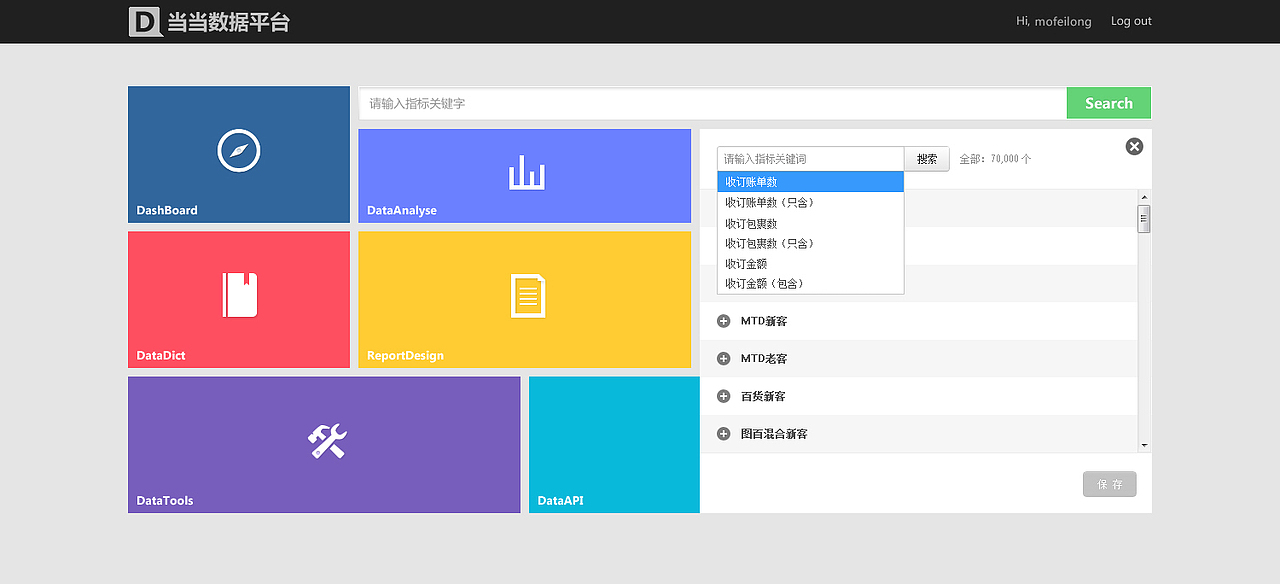Select 收订账单数（只含） suggestion
This screenshot has height=584, width=1280.
pyautogui.click(x=810, y=202)
